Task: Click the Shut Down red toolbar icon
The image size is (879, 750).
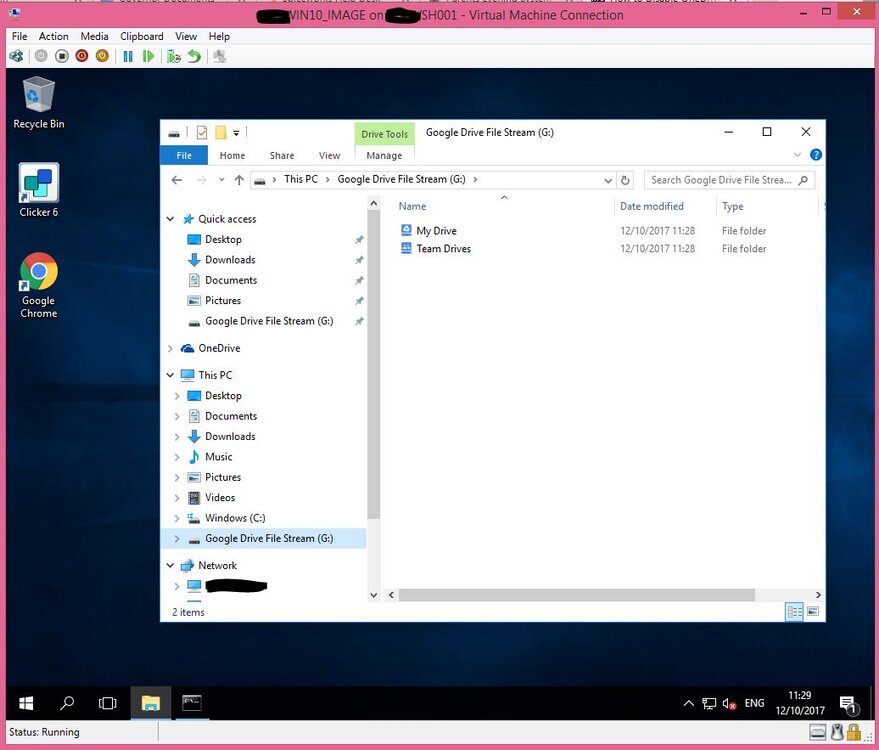Action: (82, 56)
